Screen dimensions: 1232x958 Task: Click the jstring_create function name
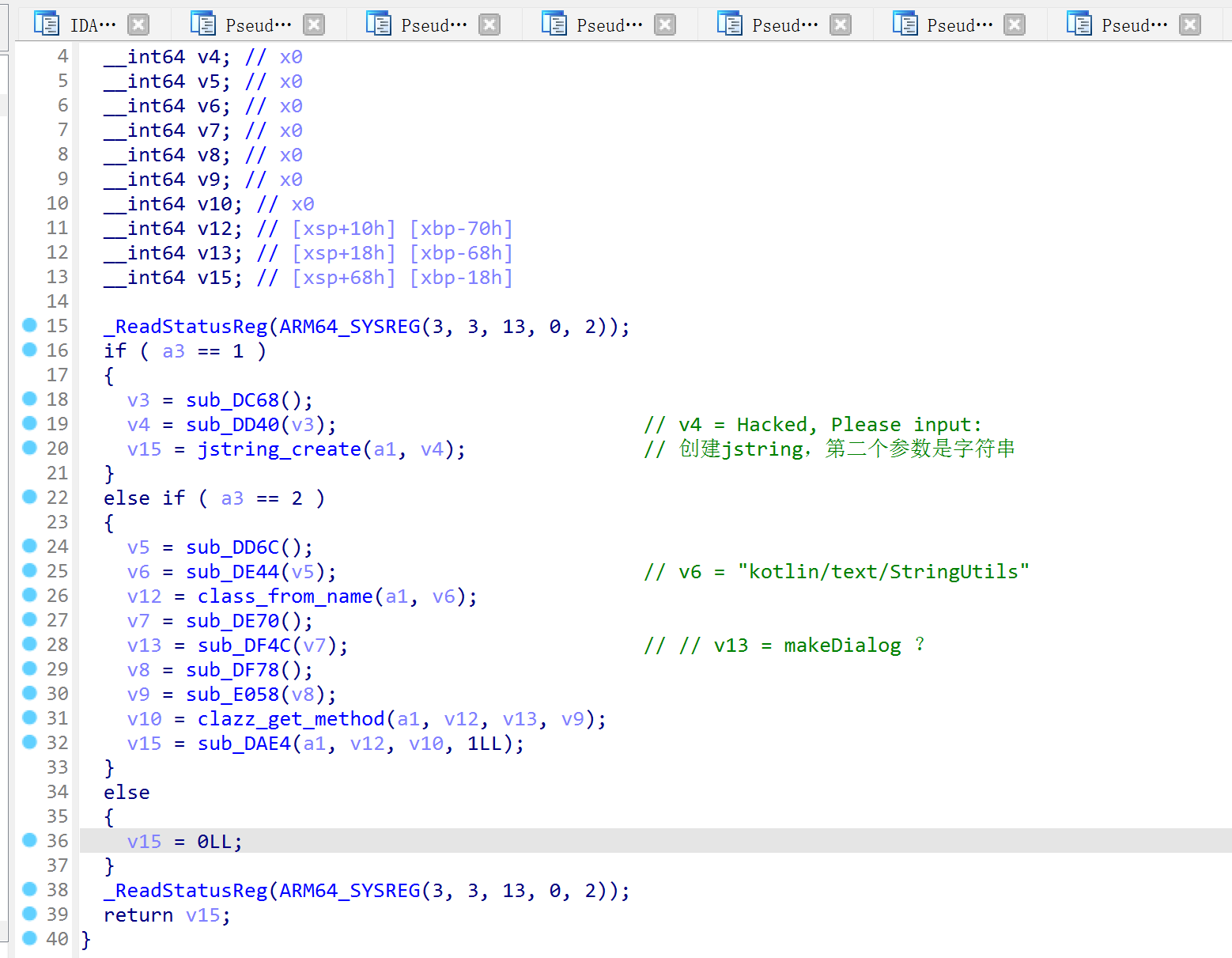279,449
